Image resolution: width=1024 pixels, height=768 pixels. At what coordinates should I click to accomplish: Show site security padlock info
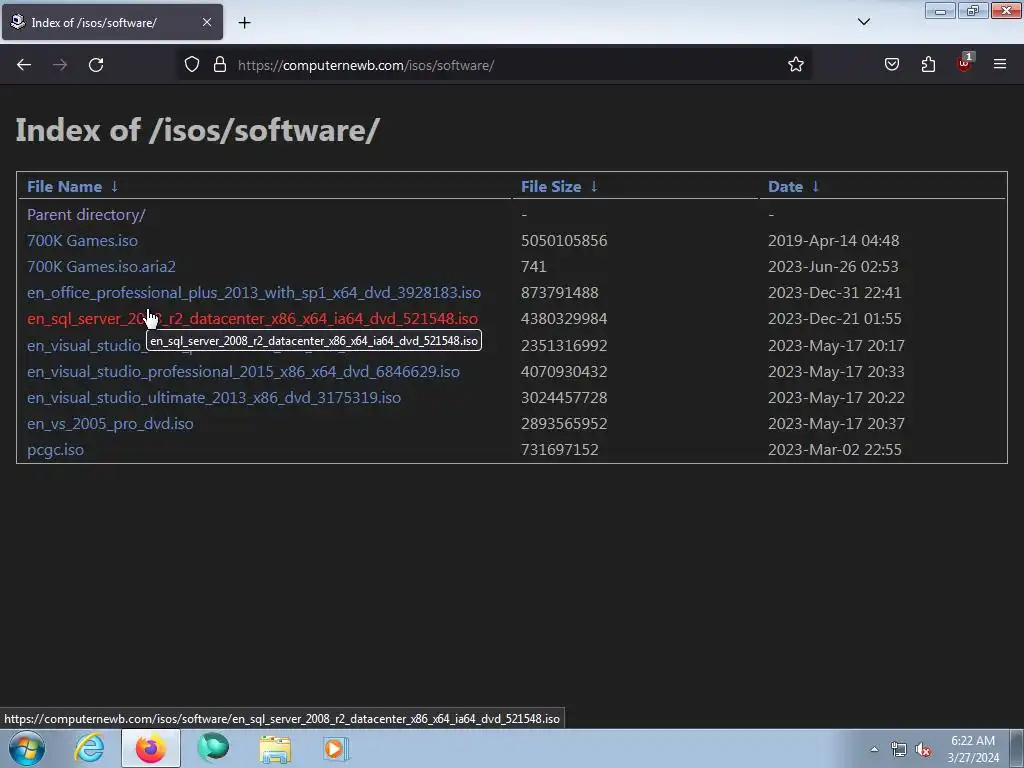[220, 65]
